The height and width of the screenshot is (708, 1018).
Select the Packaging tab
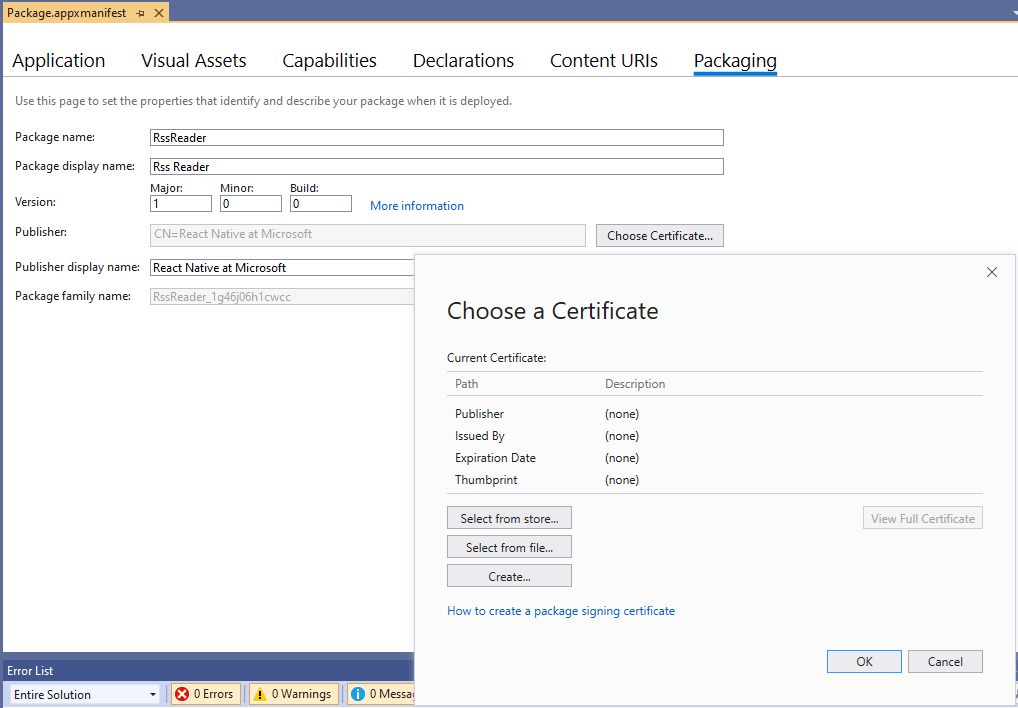coord(734,60)
